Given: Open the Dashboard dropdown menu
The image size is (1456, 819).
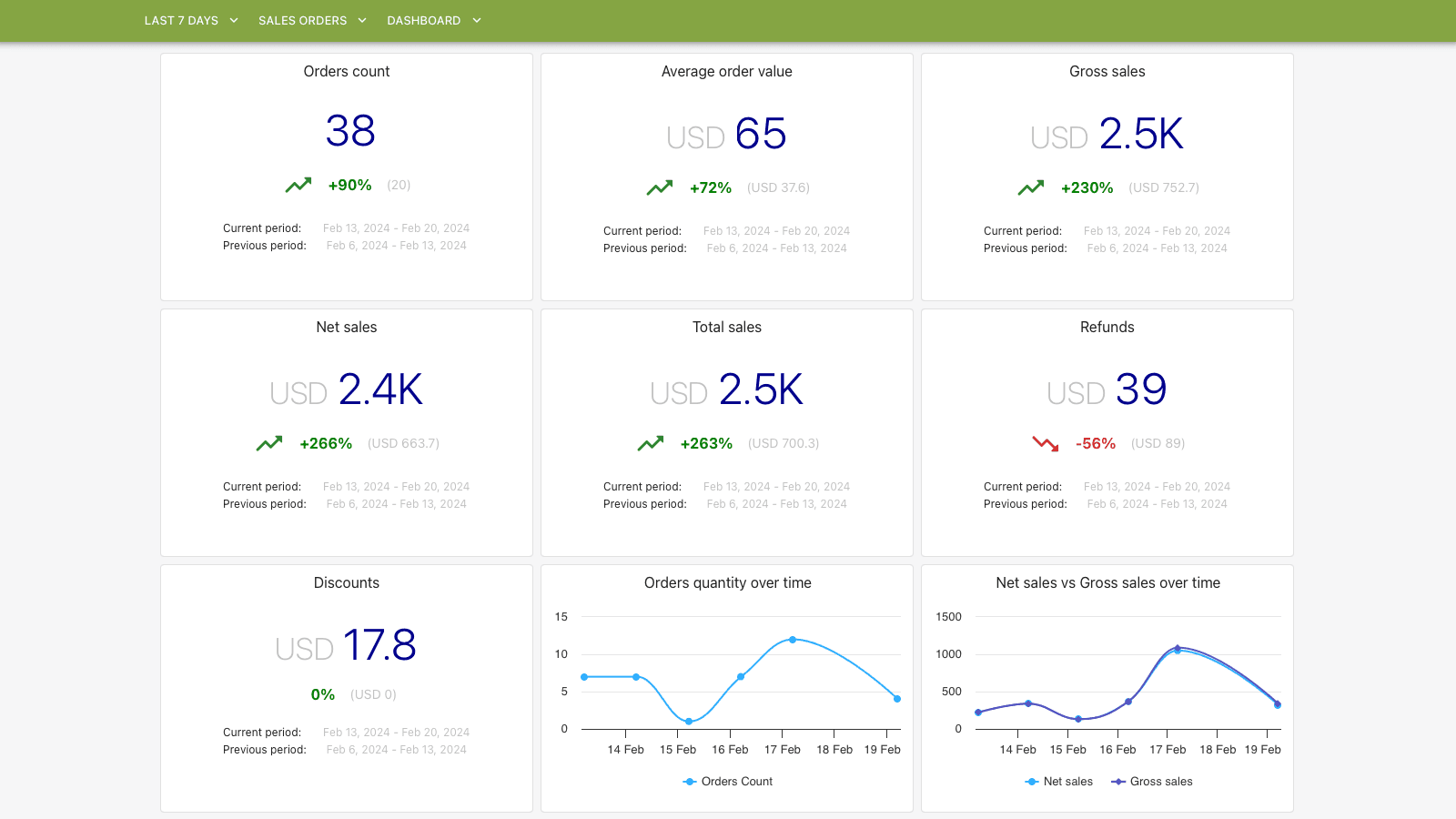Looking at the screenshot, I should click(424, 20).
